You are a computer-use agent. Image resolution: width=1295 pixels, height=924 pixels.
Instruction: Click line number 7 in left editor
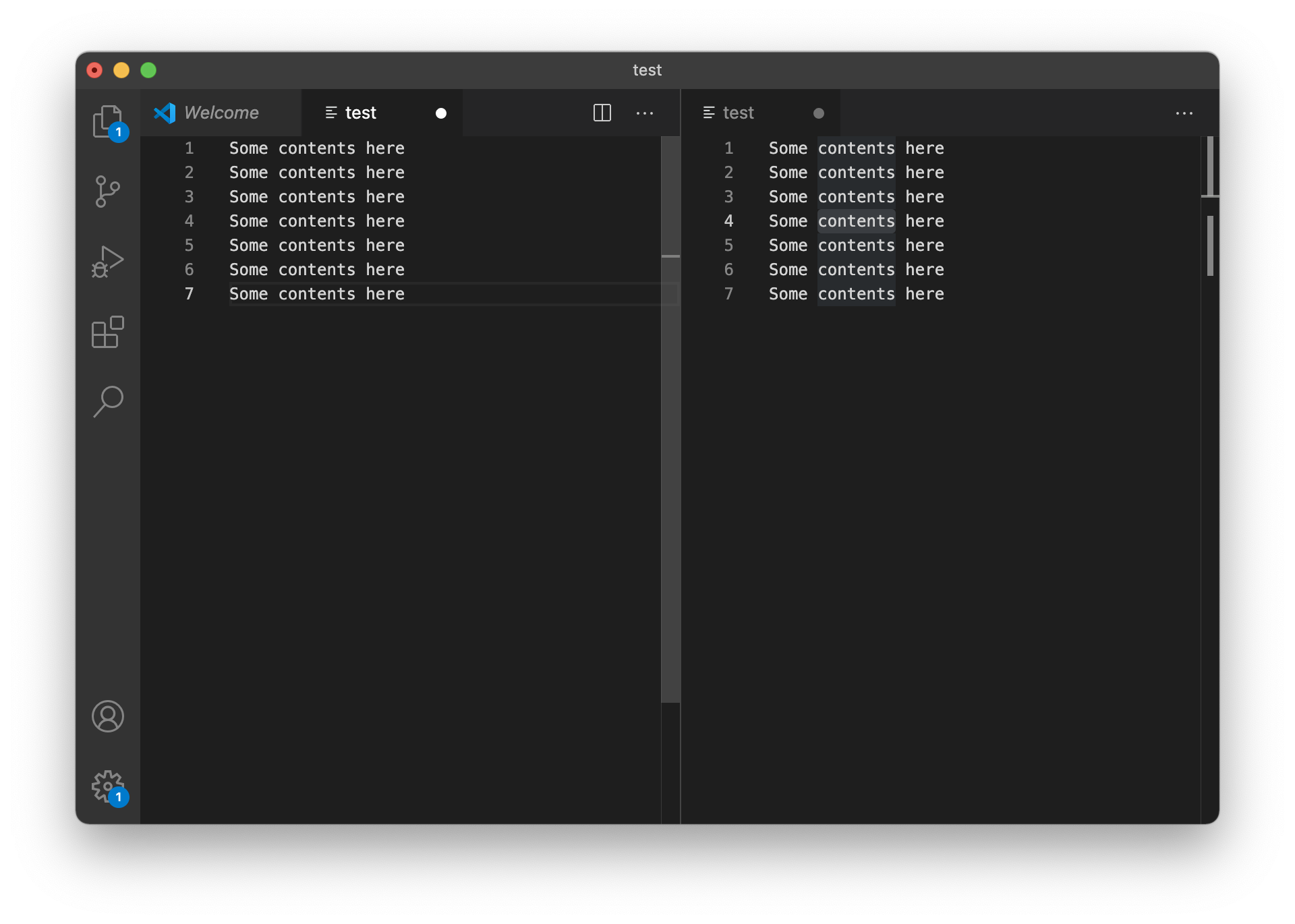click(190, 294)
